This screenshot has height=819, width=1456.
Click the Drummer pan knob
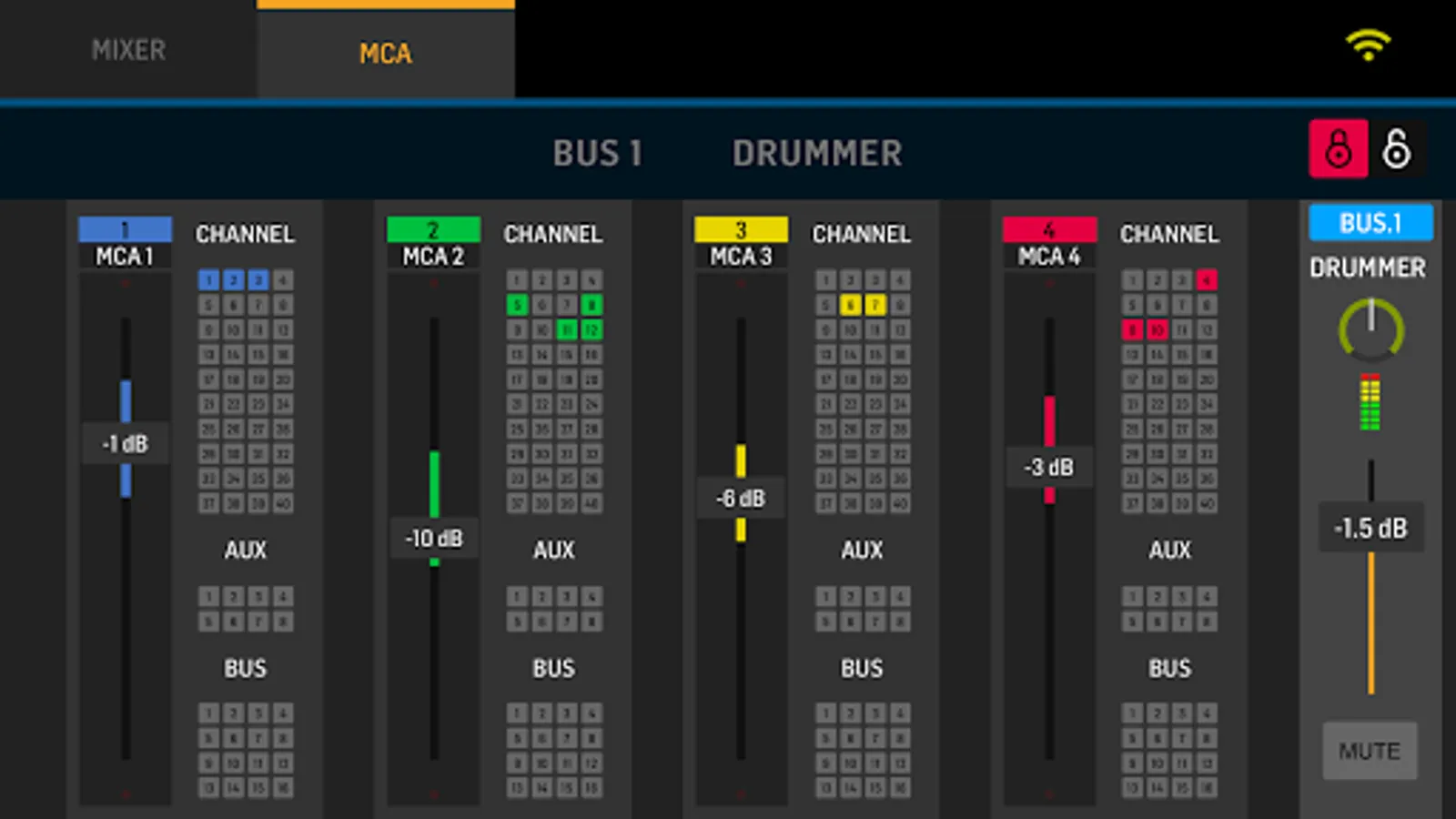pyautogui.click(x=1370, y=329)
